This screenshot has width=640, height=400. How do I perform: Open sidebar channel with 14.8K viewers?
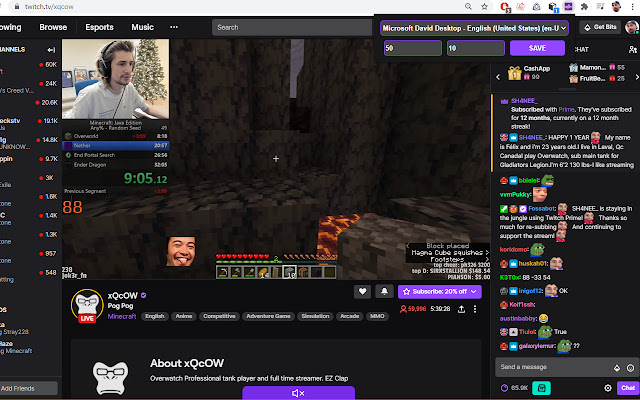click(31, 143)
